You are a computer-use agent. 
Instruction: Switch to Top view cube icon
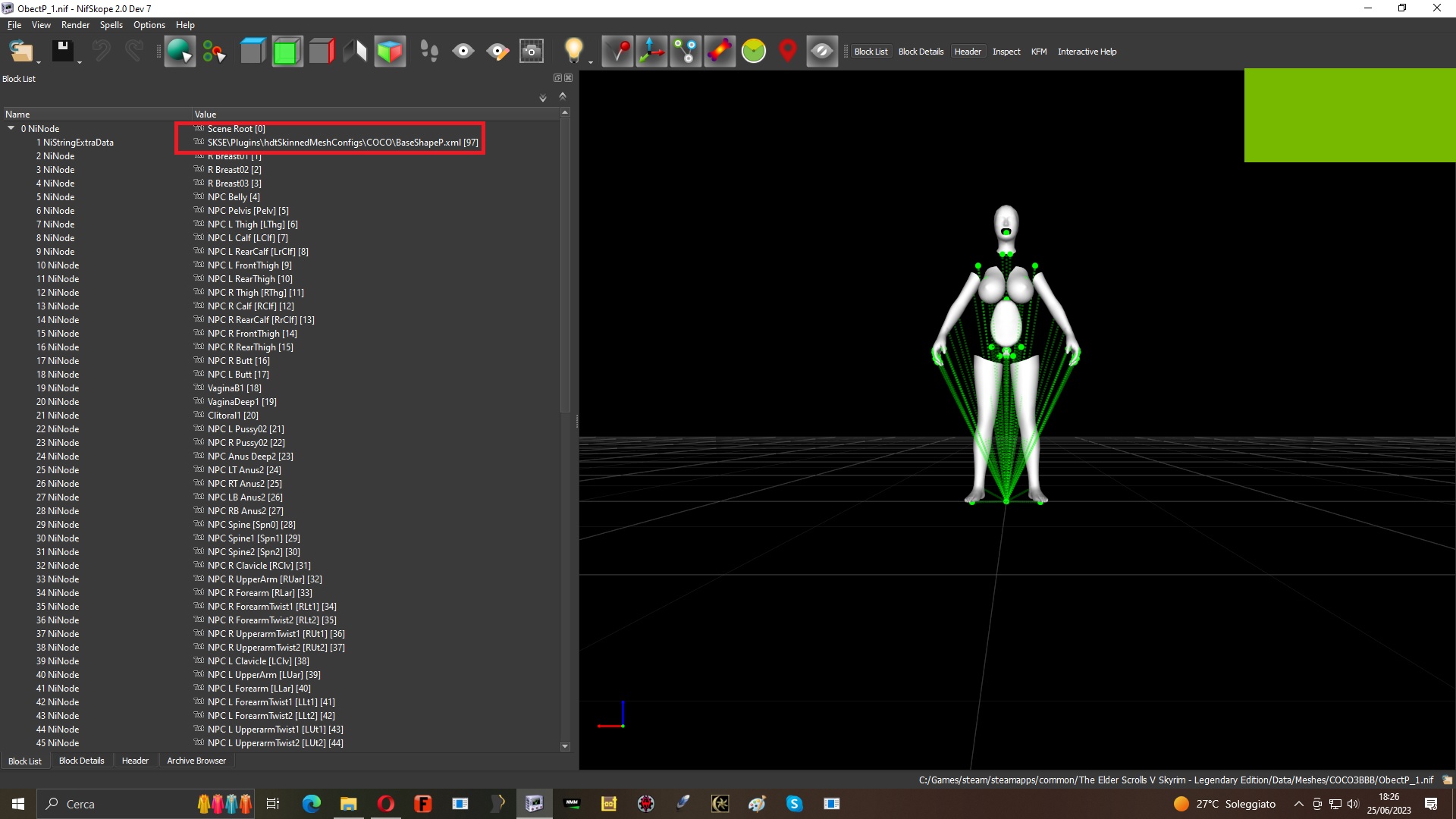253,52
